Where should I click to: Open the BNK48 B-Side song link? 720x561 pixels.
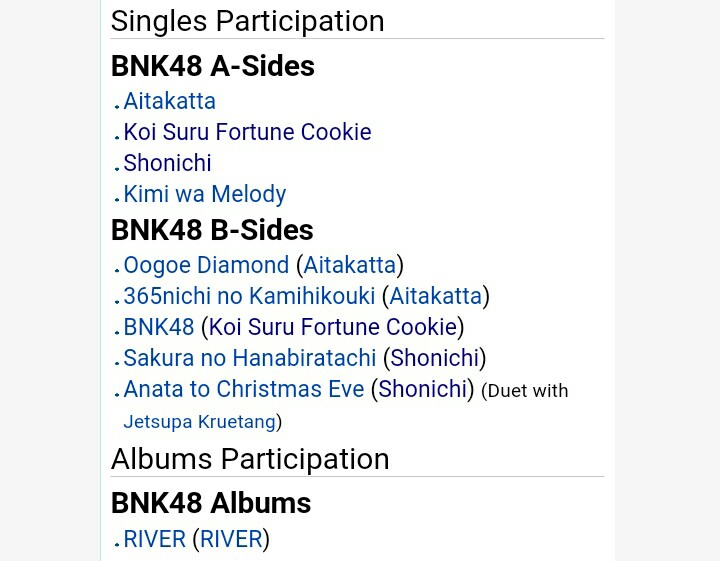(x=159, y=327)
